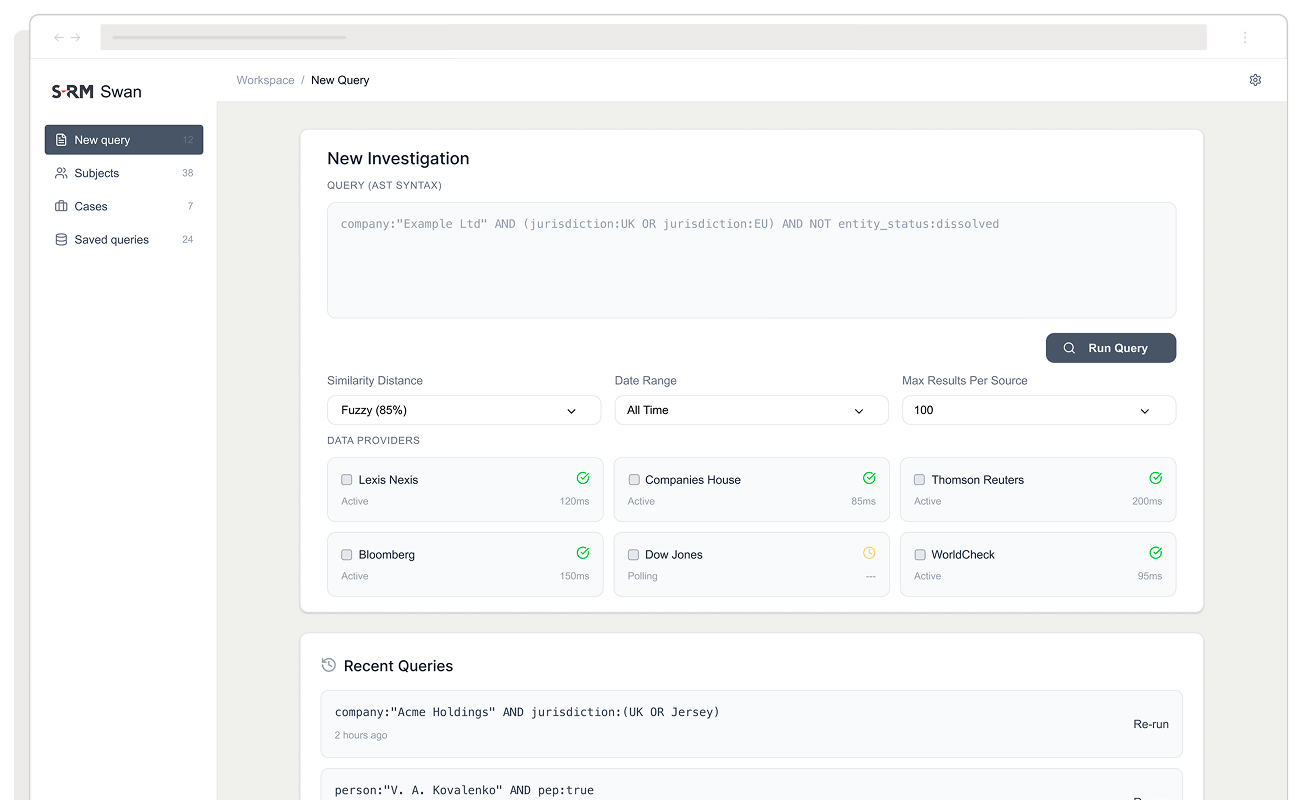The image size is (1300, 800).
Task: Click the 2 hours ago timestamp
Action: (361, 735)
